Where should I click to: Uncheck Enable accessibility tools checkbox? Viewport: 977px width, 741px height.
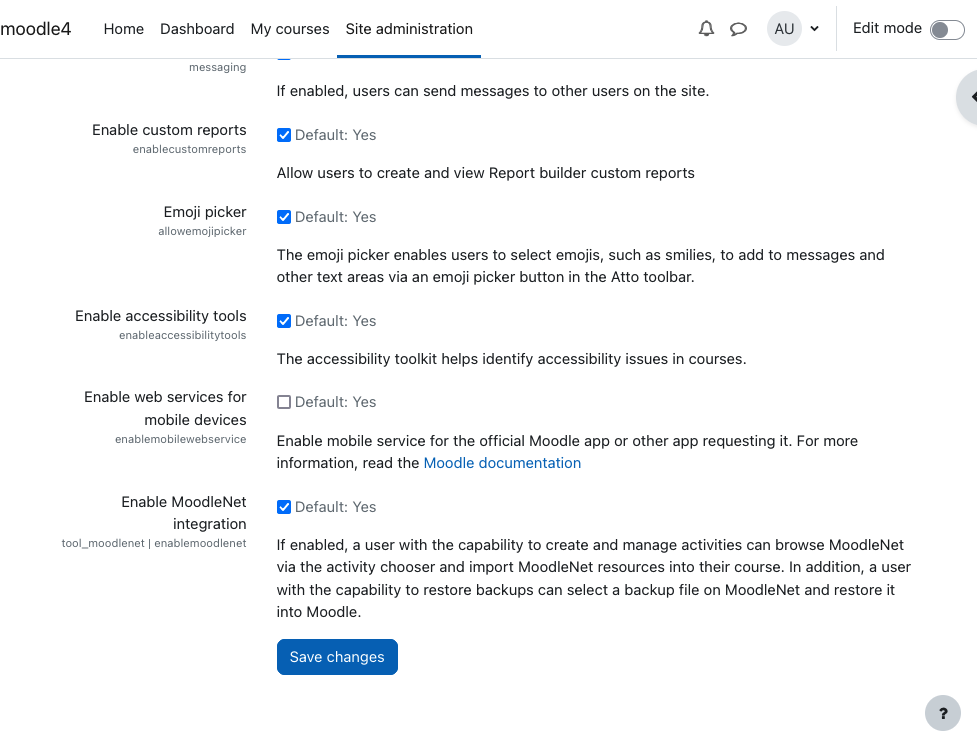pyautogui.click(x=284, y=321)
